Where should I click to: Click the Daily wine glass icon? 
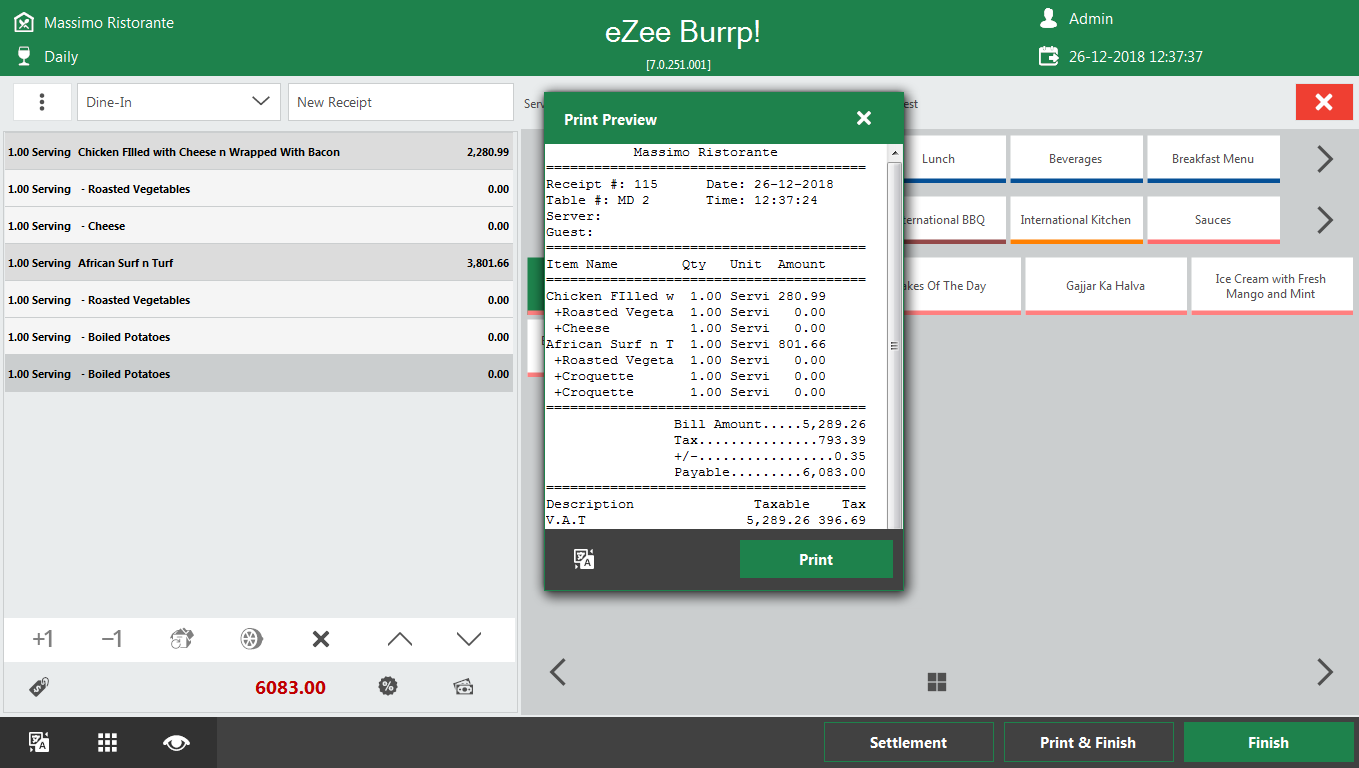click(24, 56)
